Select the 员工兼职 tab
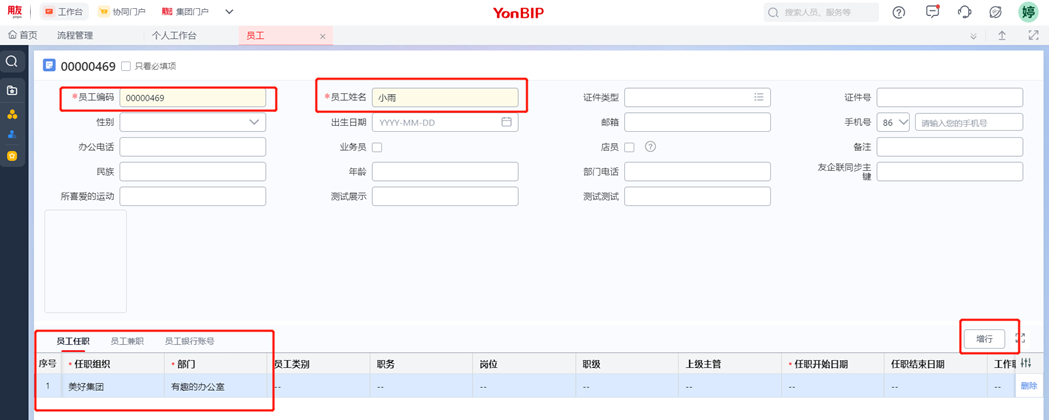This screenshot has width=1049, height=420. [127, 341]
